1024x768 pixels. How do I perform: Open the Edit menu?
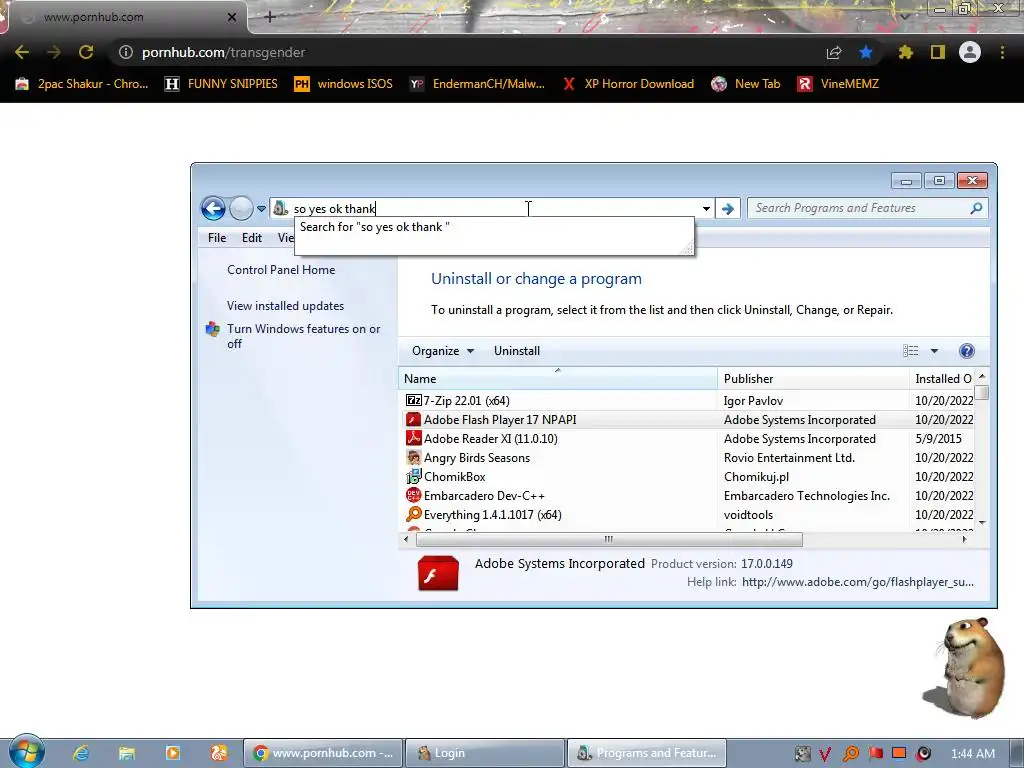(251, 238)
